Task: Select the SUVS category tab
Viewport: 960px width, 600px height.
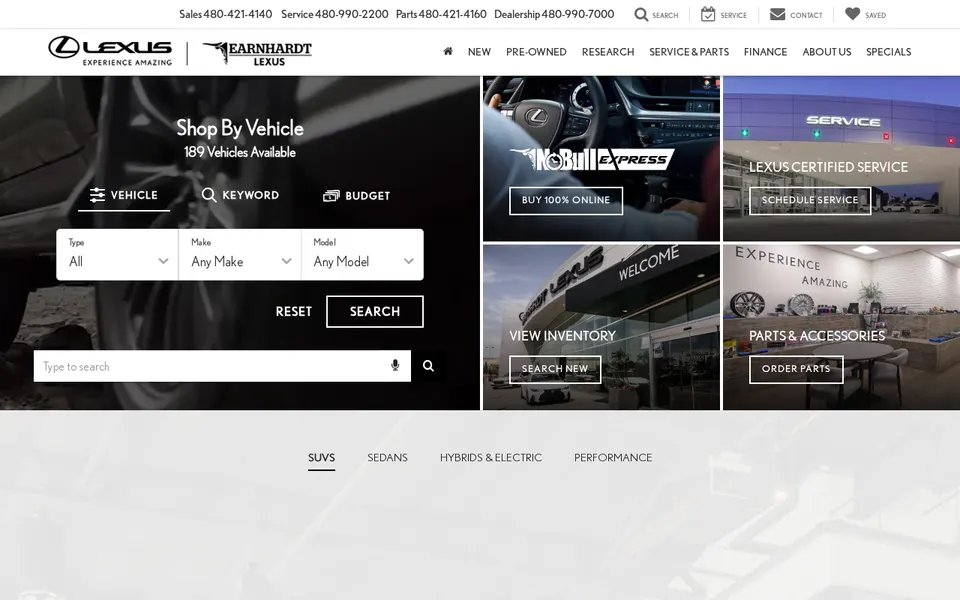Action: pos(321,458)
